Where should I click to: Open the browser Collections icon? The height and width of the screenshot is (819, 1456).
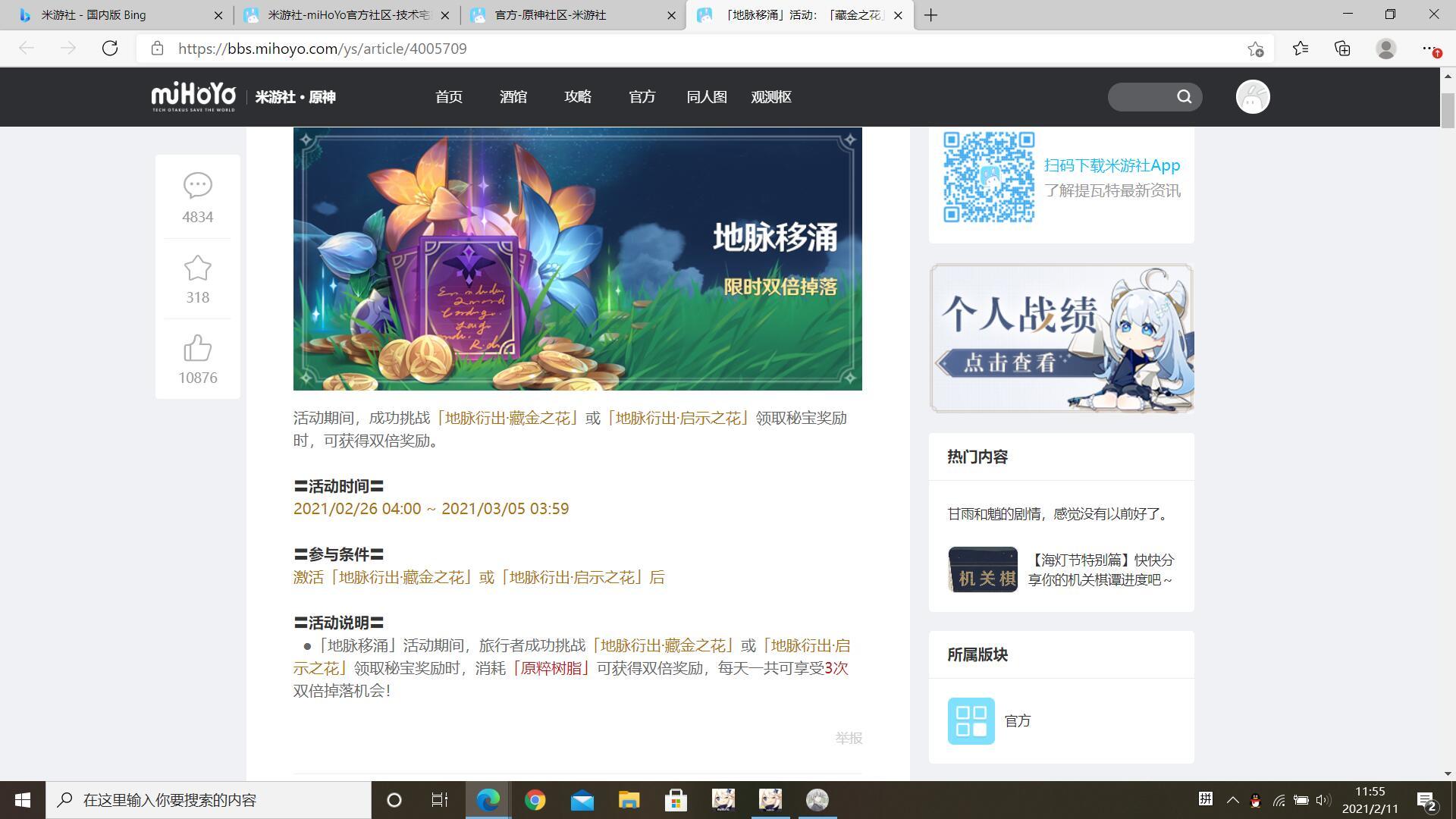[1342, 49]
